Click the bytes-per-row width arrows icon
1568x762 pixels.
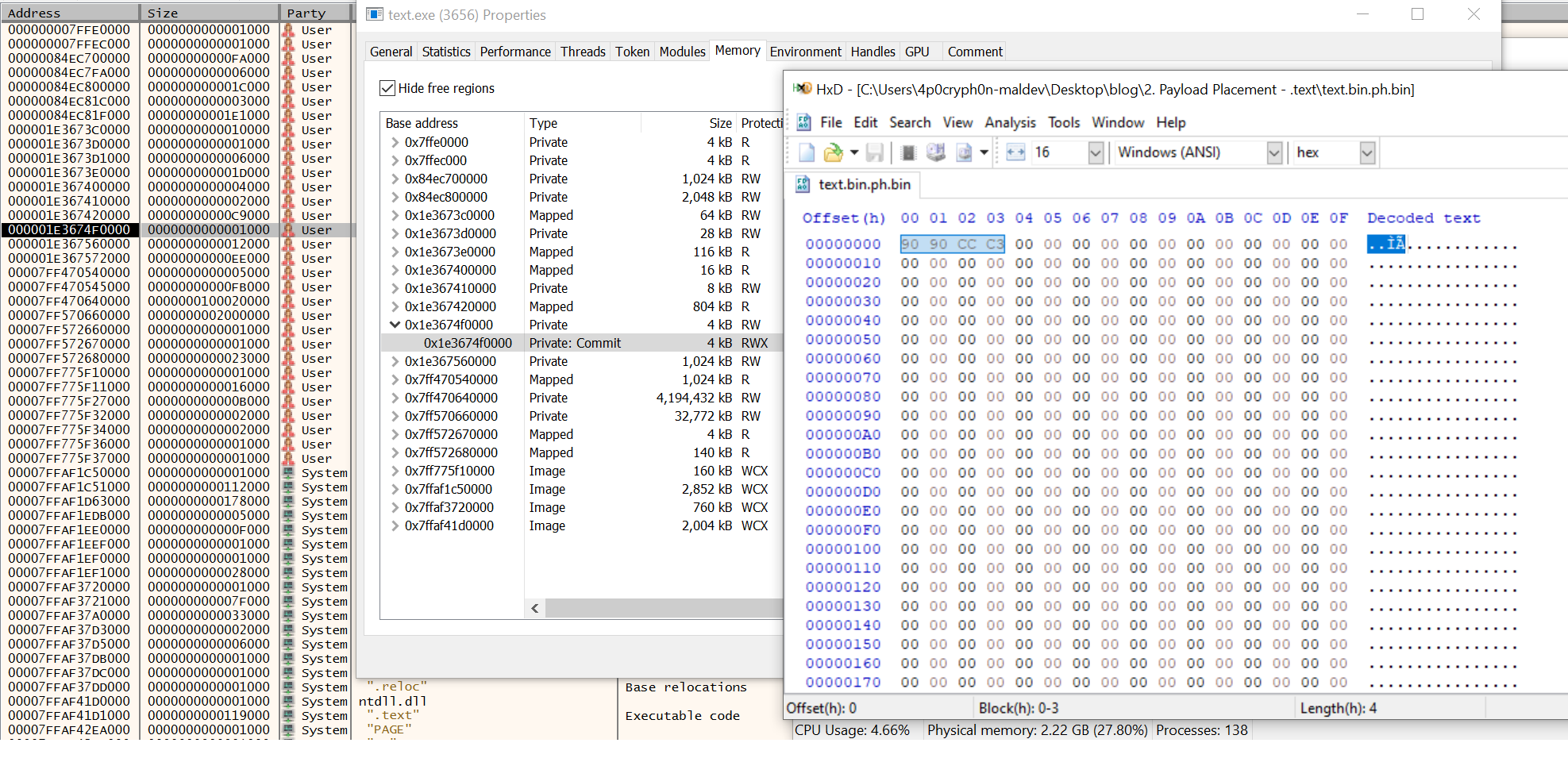point(1015,152)
